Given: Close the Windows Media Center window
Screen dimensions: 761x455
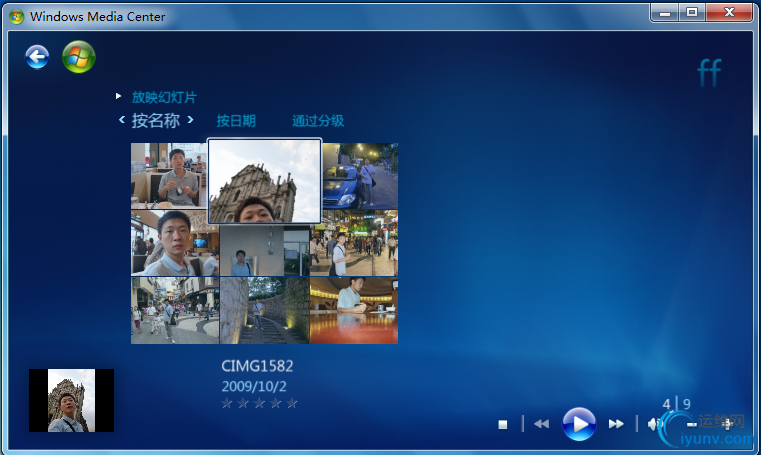Looking at the screenshot, I should click(x=729, y=13).
